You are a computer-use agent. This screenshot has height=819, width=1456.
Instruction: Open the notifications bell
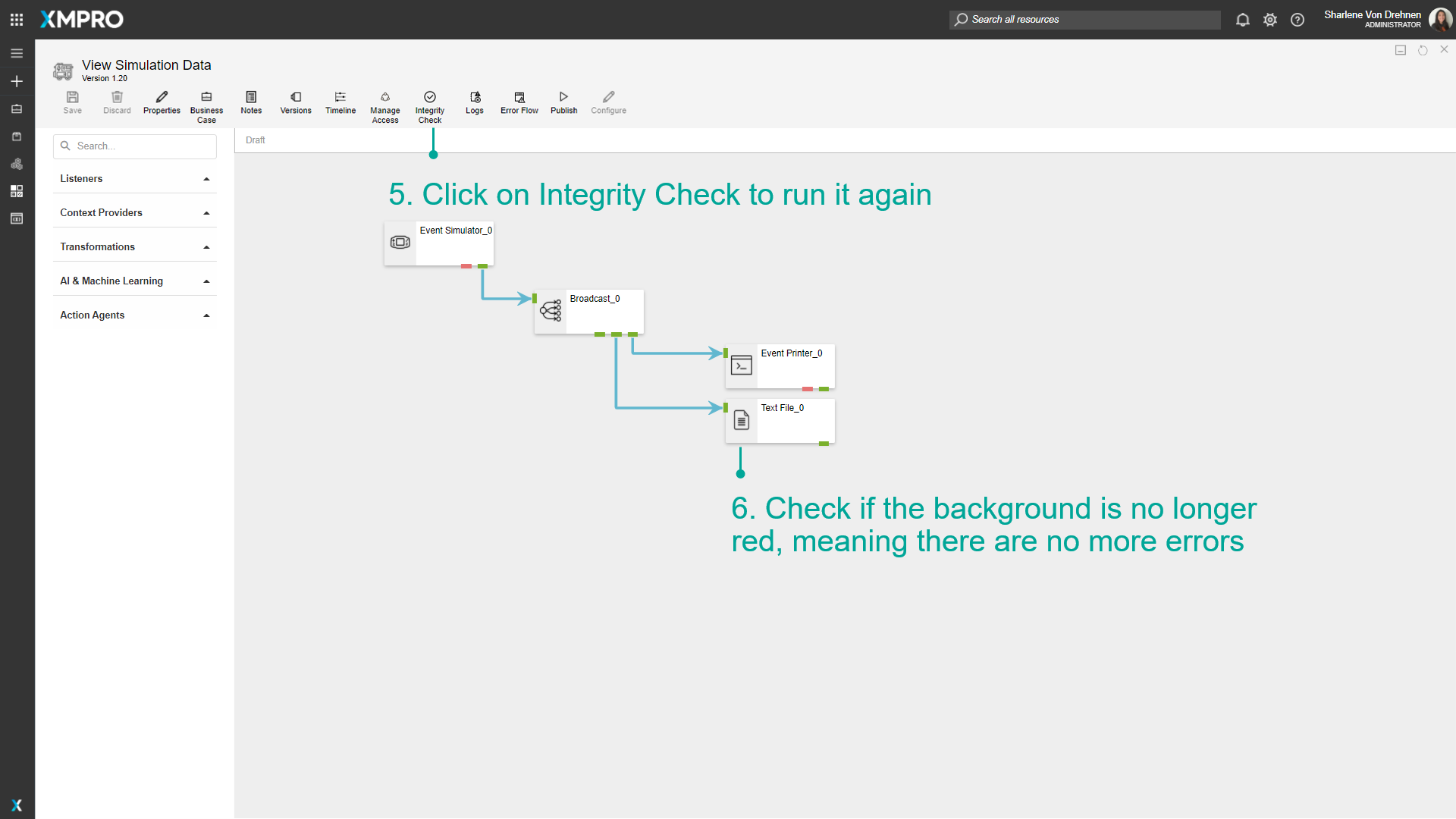[x=1242, y=20]
